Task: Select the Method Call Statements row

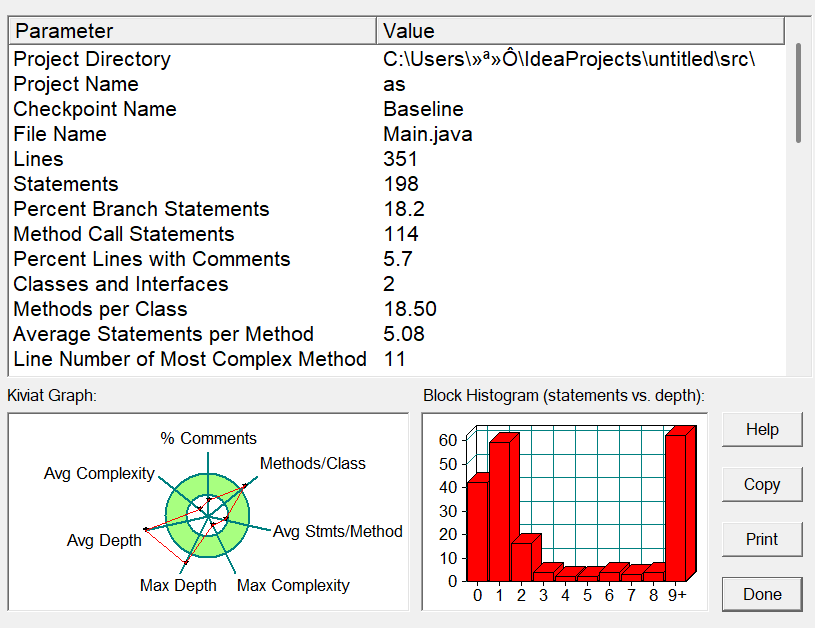Action: [x=397, y=234]
